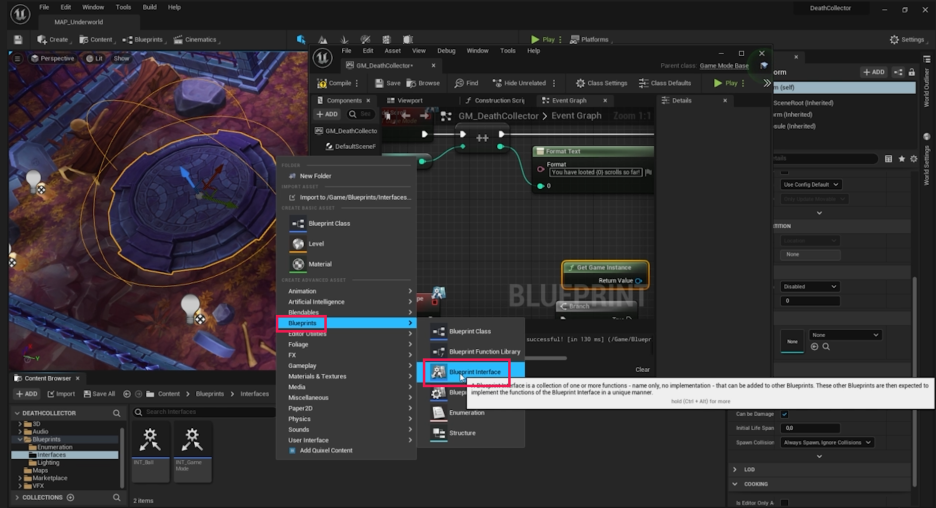Viewport: 936px width, 508px height.
Task: Choose Material from the context menu
Action: (346, 264)
